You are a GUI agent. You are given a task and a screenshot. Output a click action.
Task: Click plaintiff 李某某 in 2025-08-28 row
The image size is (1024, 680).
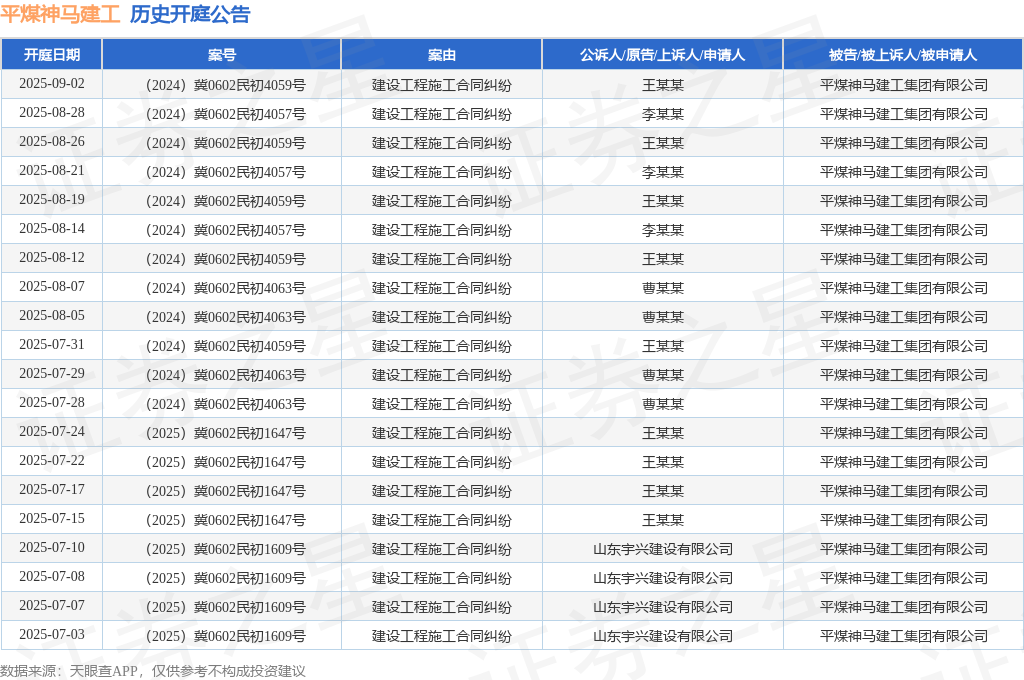(x=662, y=114)
